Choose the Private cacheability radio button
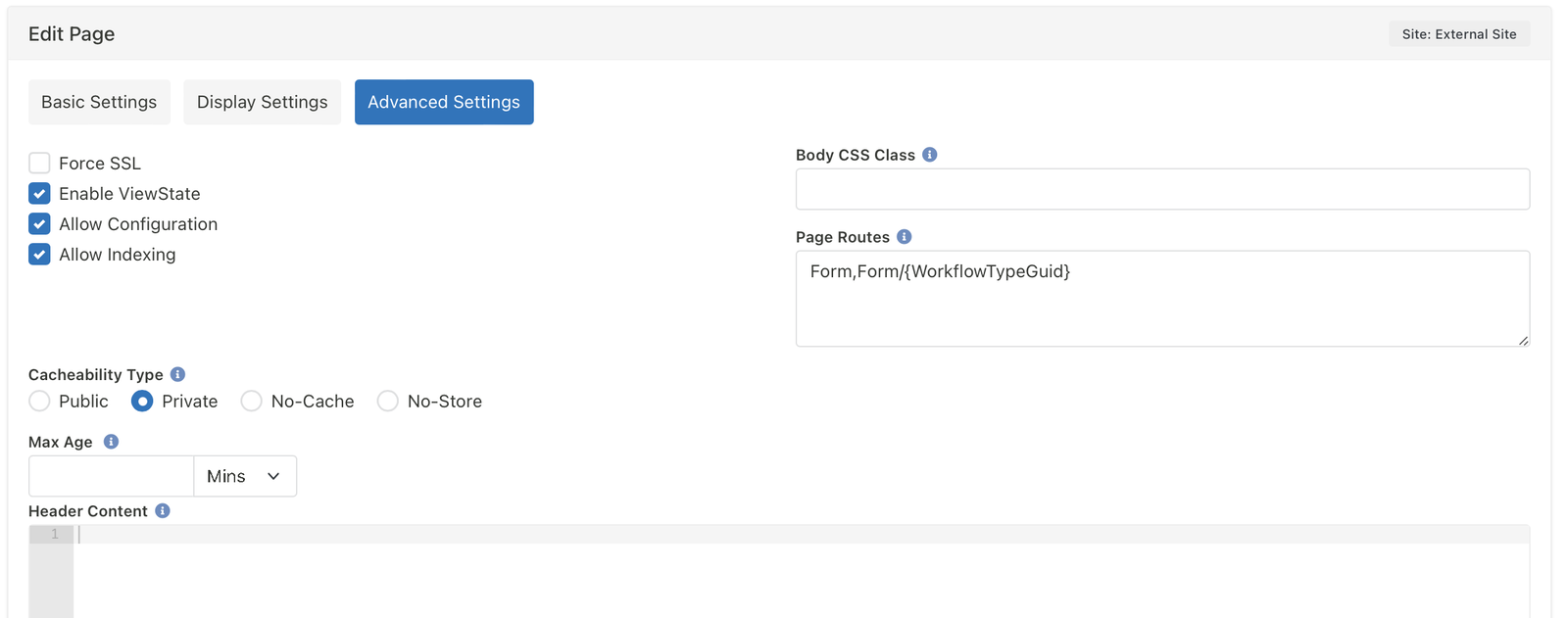The image size is (1568, 618). [142, 402]
